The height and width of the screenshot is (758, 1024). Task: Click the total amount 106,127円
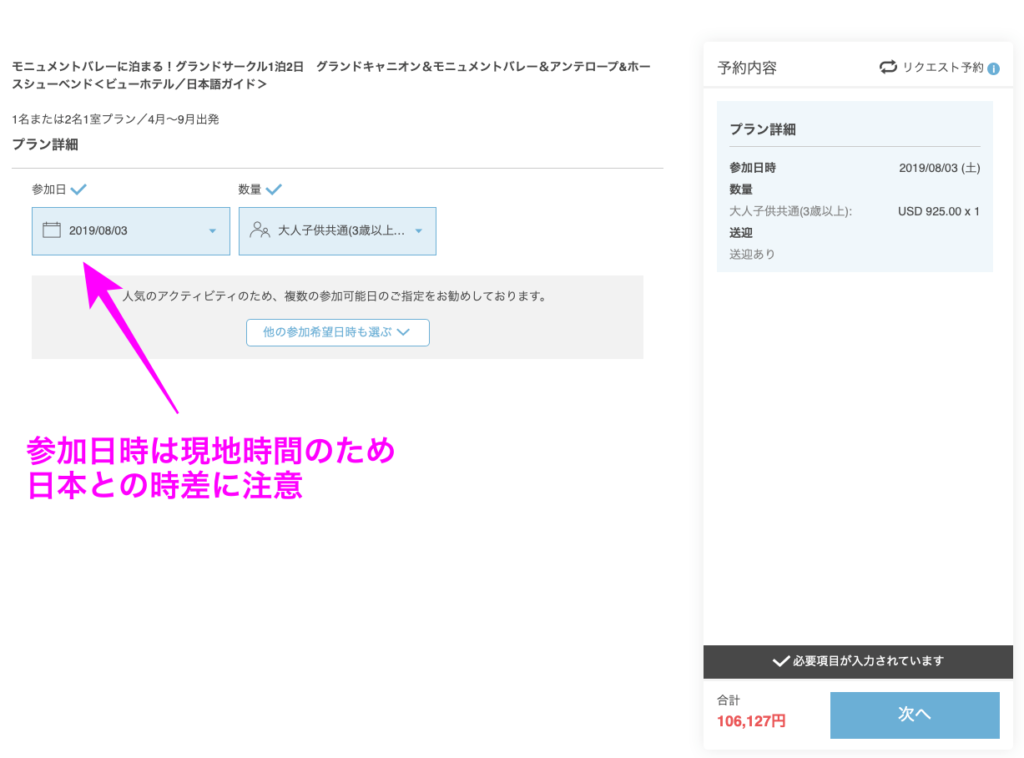(x=751, y=720)
